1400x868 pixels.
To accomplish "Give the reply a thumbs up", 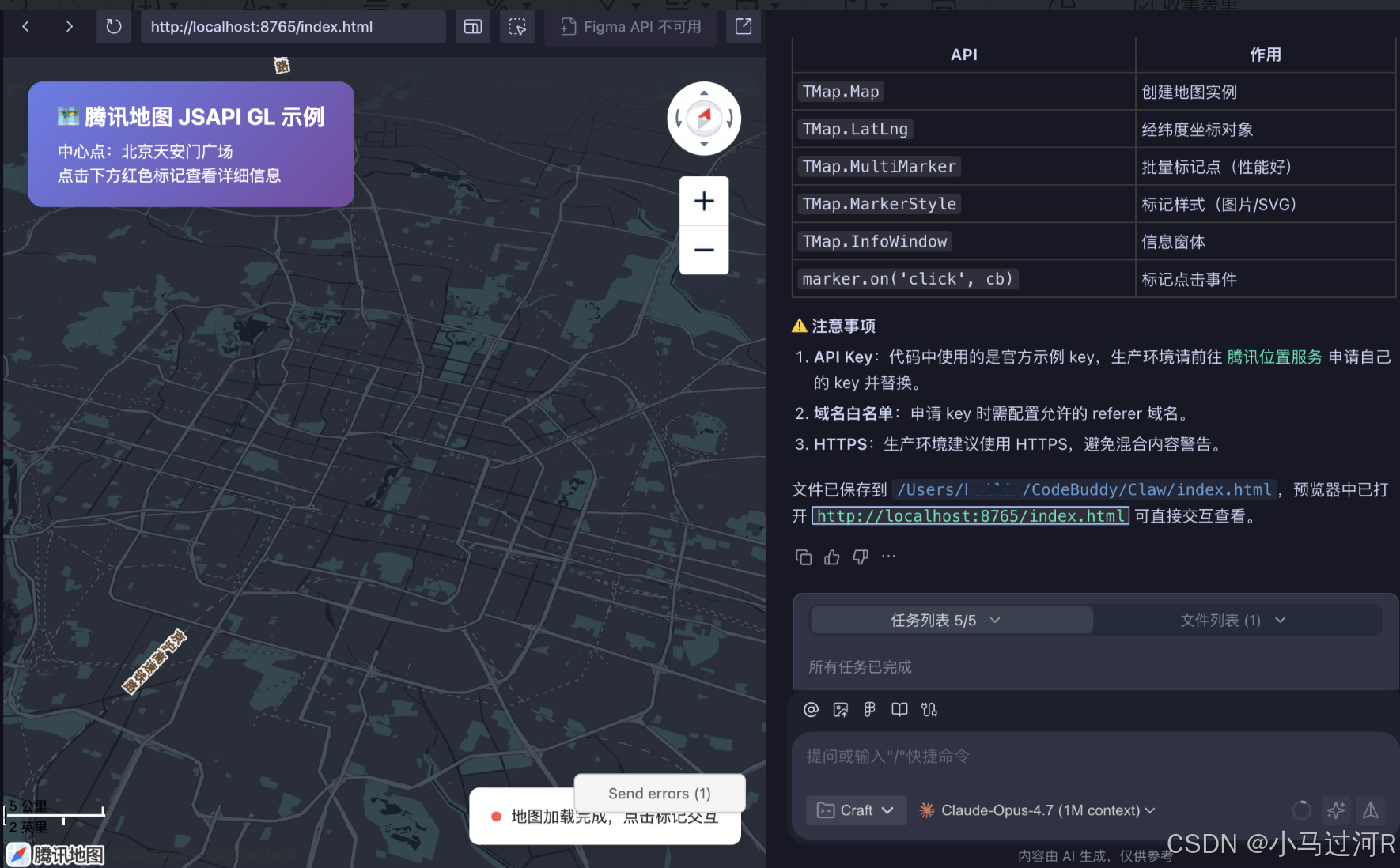I will pyautogui.click(x=832, y=557).
